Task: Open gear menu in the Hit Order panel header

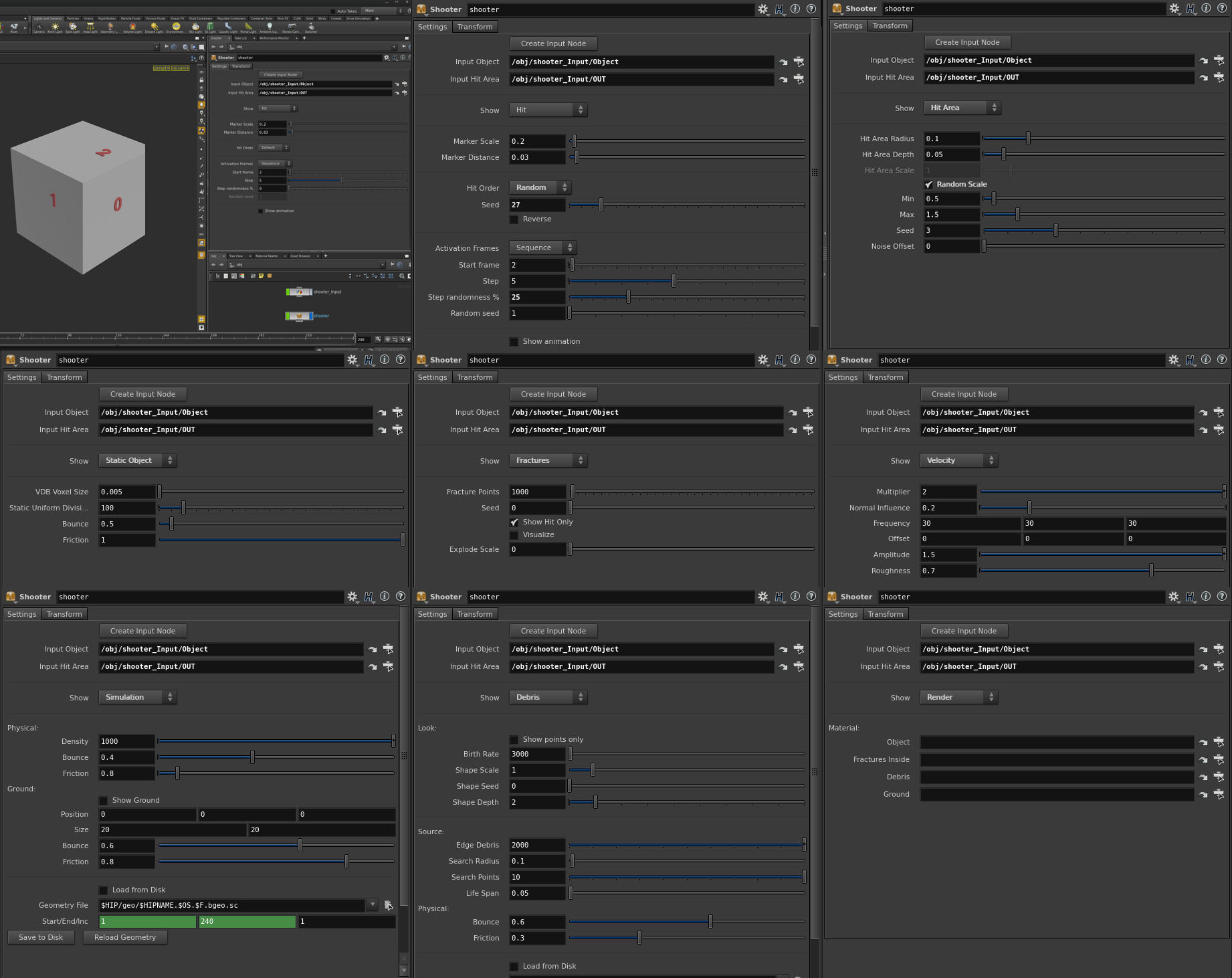Action: coord(762,9)
